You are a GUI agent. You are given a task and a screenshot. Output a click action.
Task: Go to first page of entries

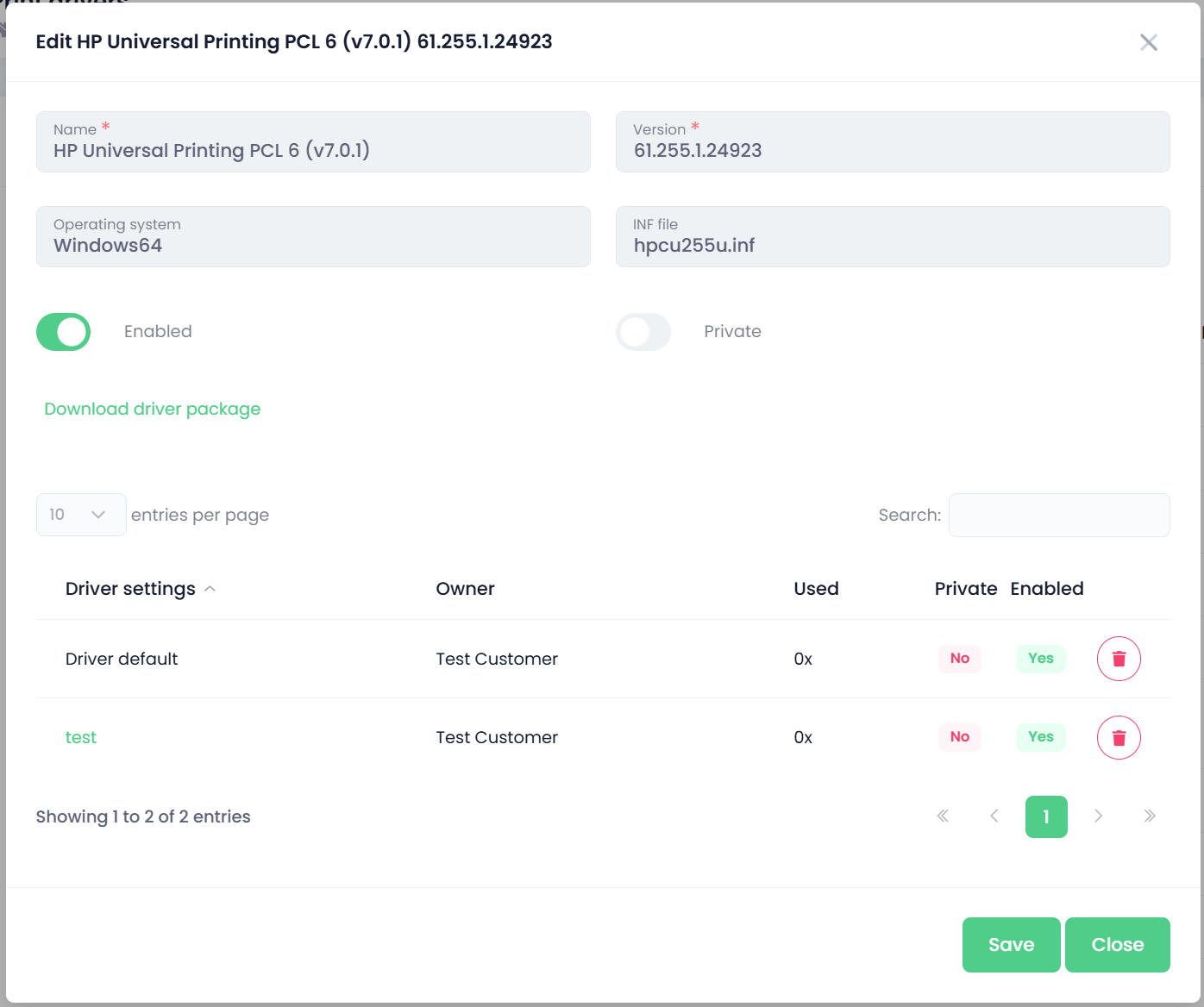click(943, 816)
